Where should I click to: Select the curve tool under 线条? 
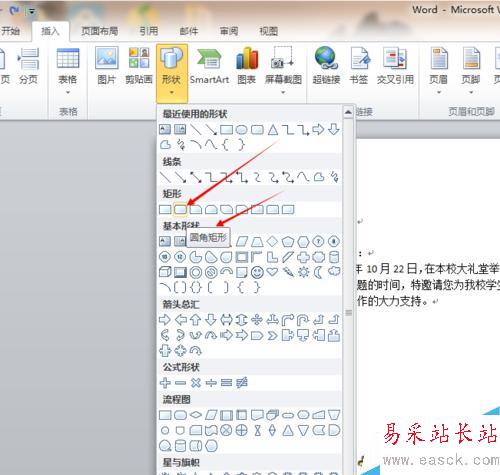[303, 177]
